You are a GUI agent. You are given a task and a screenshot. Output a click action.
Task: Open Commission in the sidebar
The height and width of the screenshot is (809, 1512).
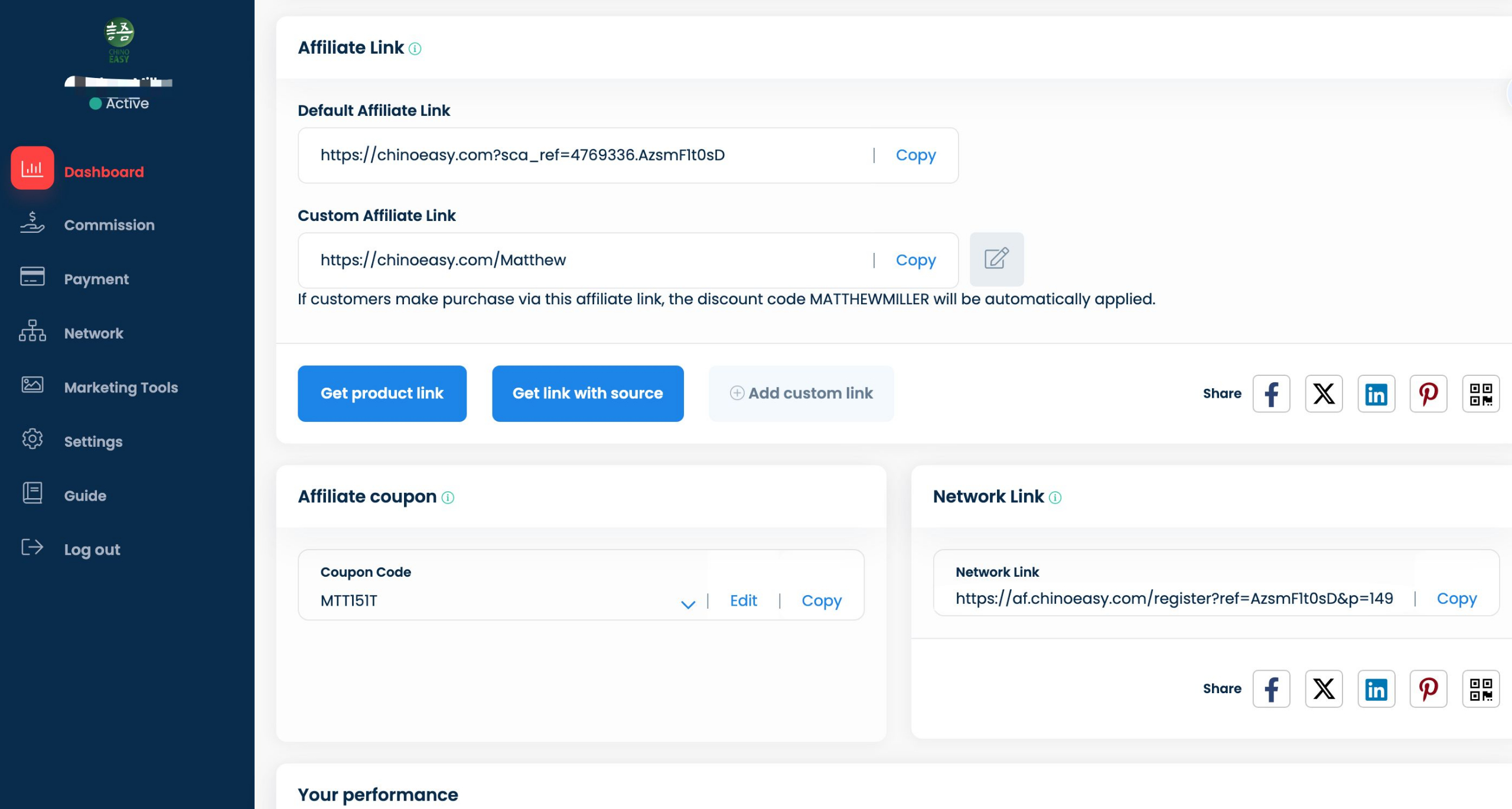pyautogui.click(x=109, y=225)
